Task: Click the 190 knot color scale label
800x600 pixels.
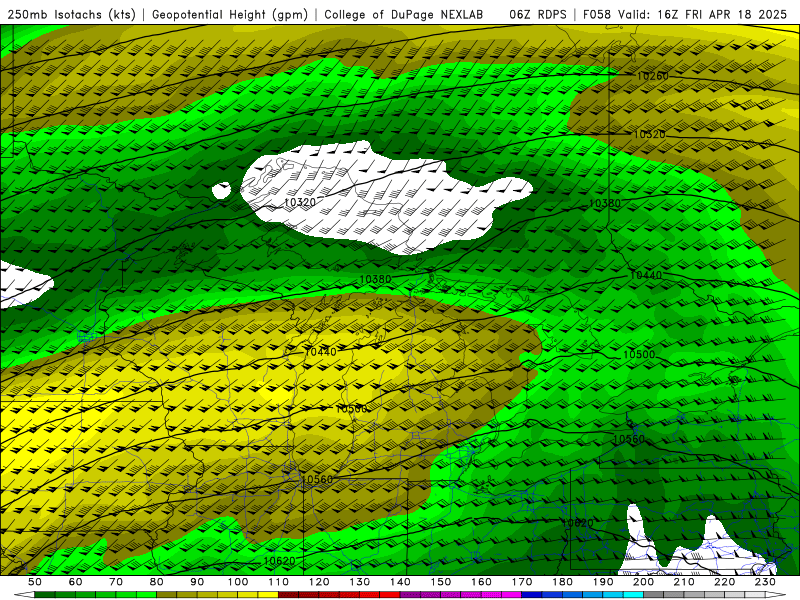Action: 604,582
